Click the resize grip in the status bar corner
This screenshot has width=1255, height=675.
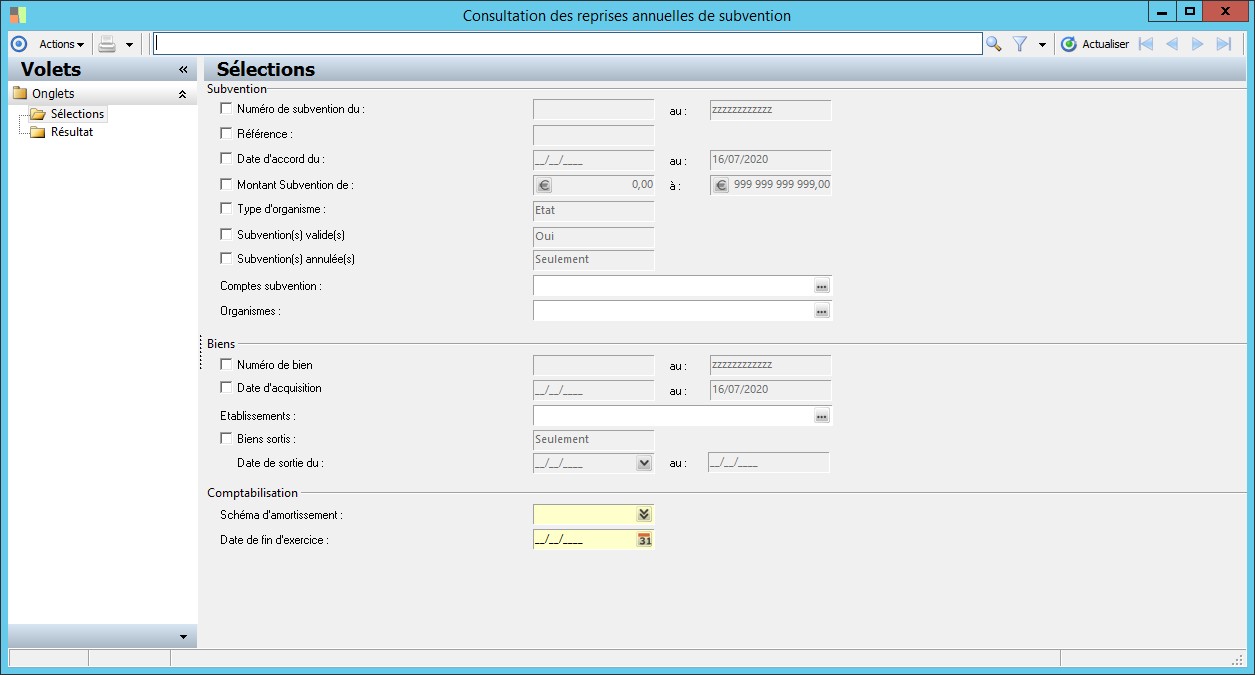point(1237,659)
